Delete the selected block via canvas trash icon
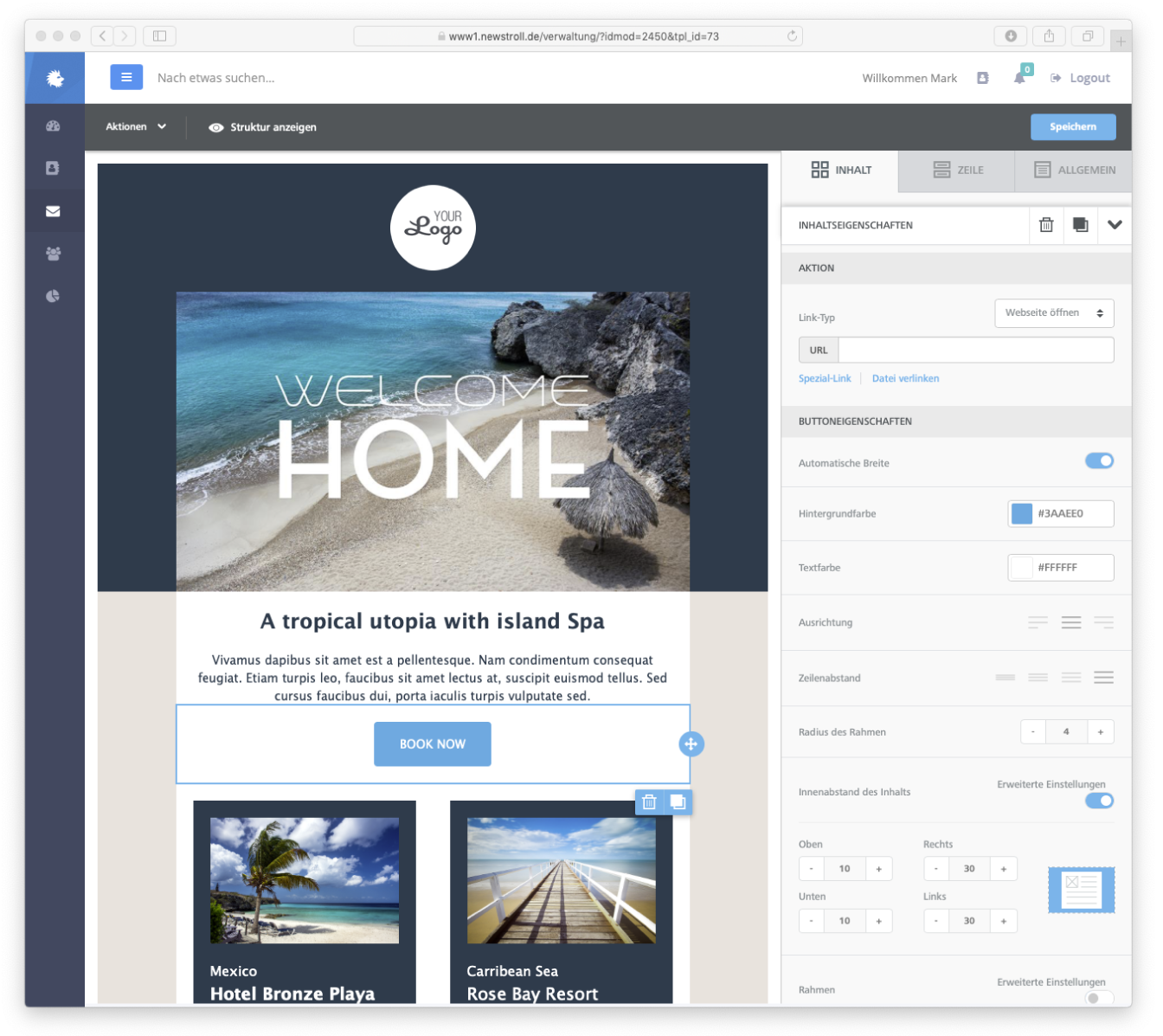Viewport: 1163px width, 1036px height. coord(649,801)
